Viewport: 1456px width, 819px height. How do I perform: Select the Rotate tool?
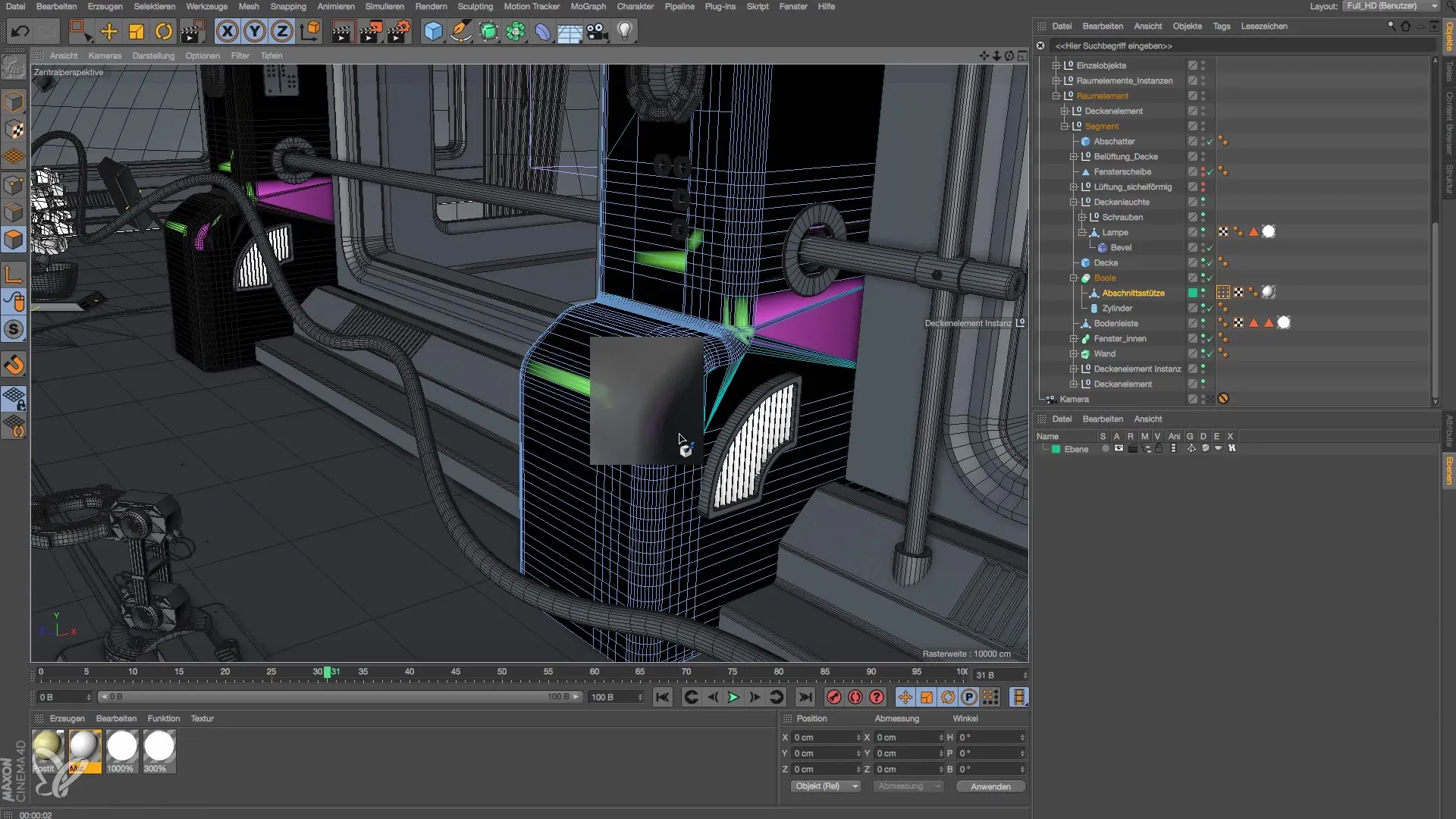(x=164, y=31)
